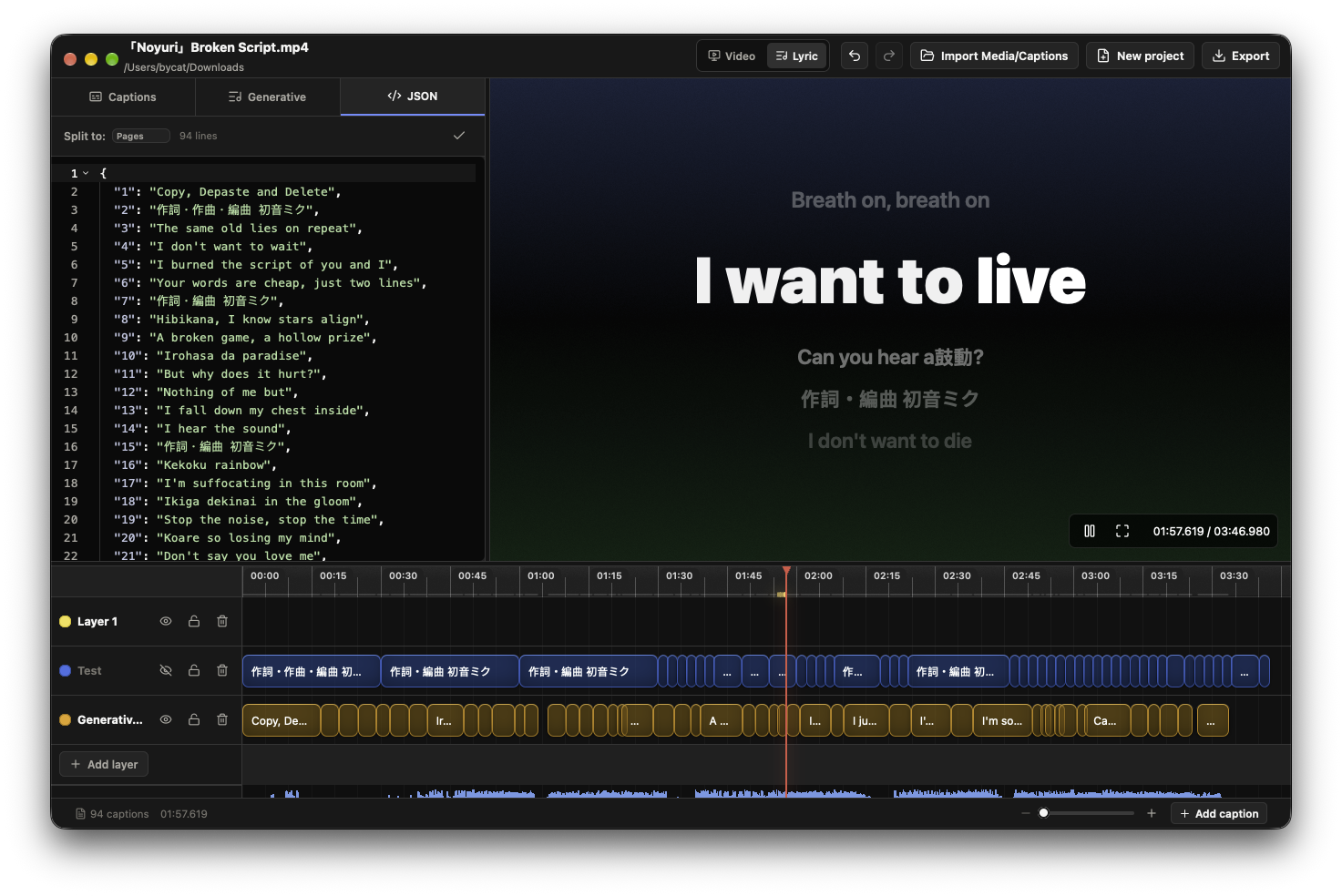Lock Layer 1

point(194,621)
